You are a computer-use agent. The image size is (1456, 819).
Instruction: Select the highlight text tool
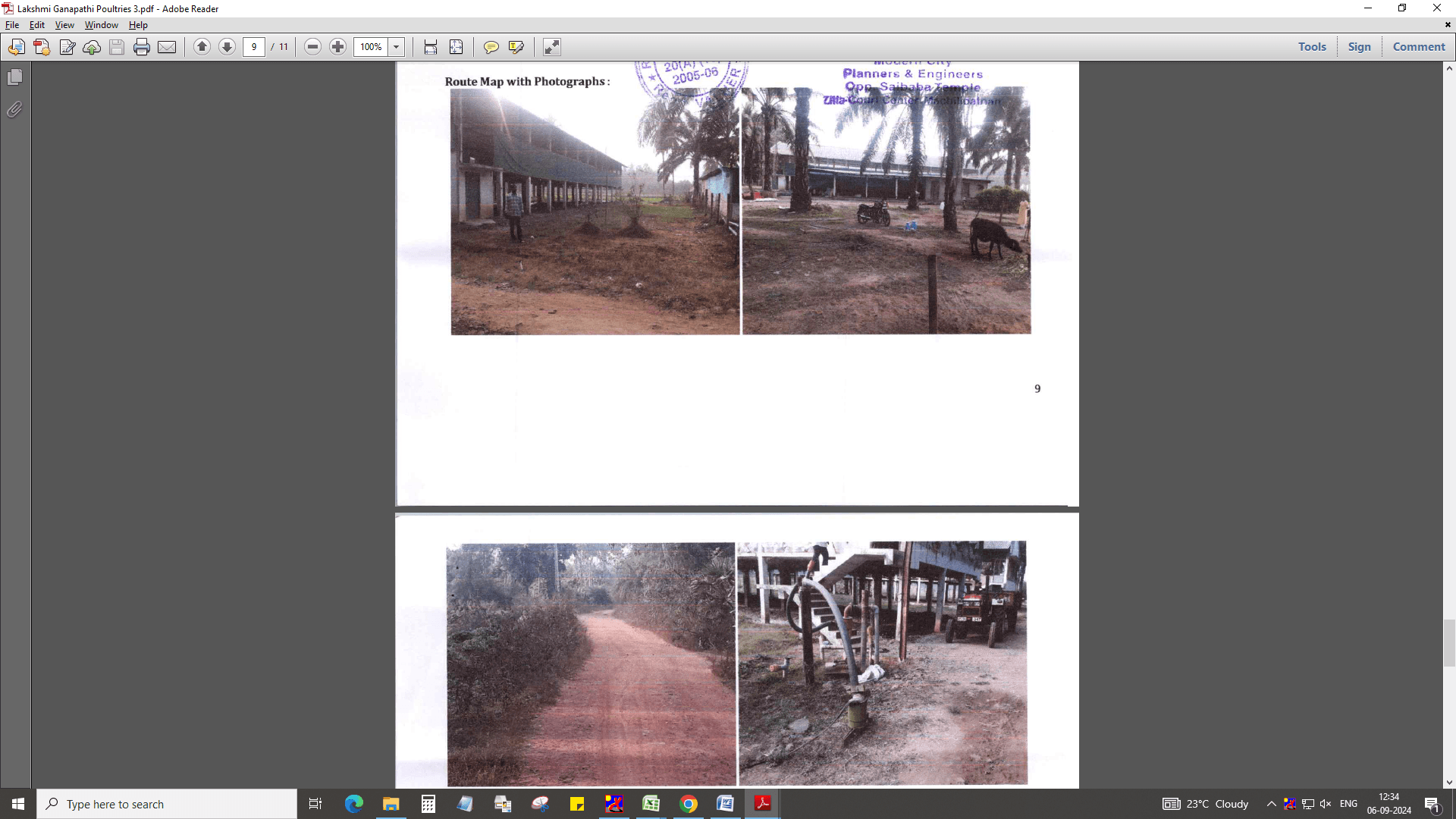[516, 47]
